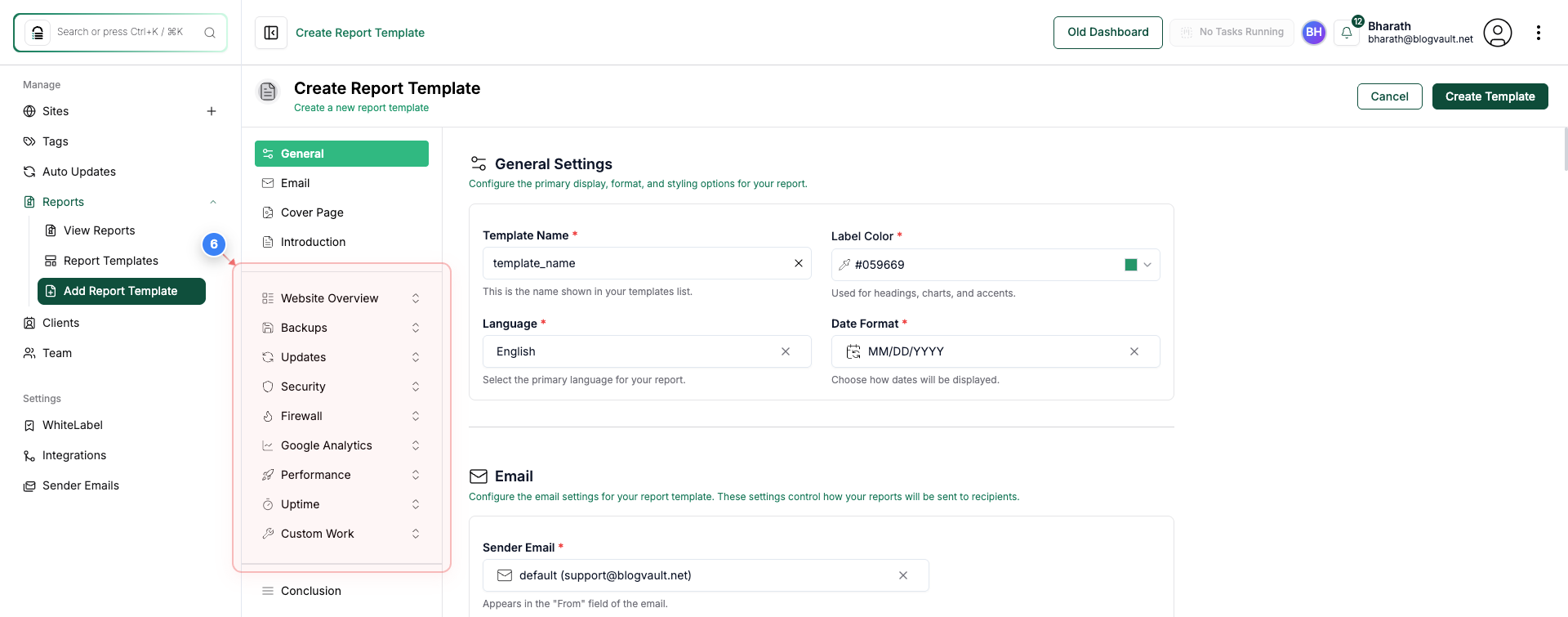This screenshot has width=1568, height=617.
Task: Clear the Template Name field
Action: [799, 263]
